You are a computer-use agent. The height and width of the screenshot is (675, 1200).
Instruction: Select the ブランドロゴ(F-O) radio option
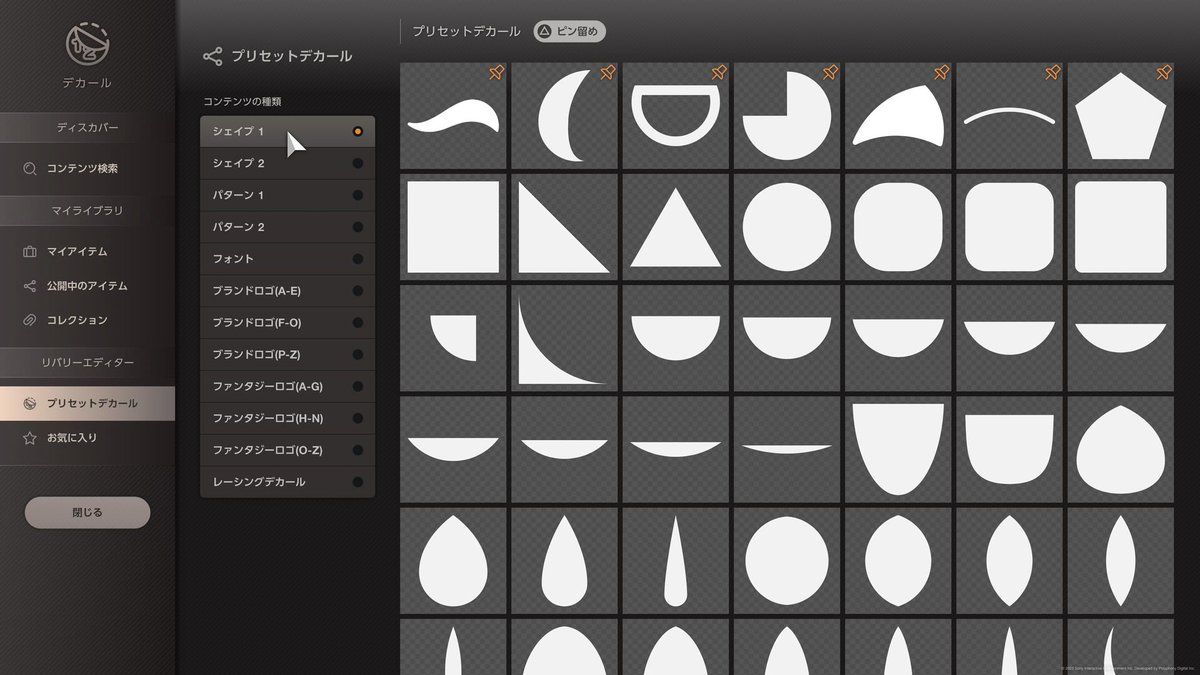[358, 323]
